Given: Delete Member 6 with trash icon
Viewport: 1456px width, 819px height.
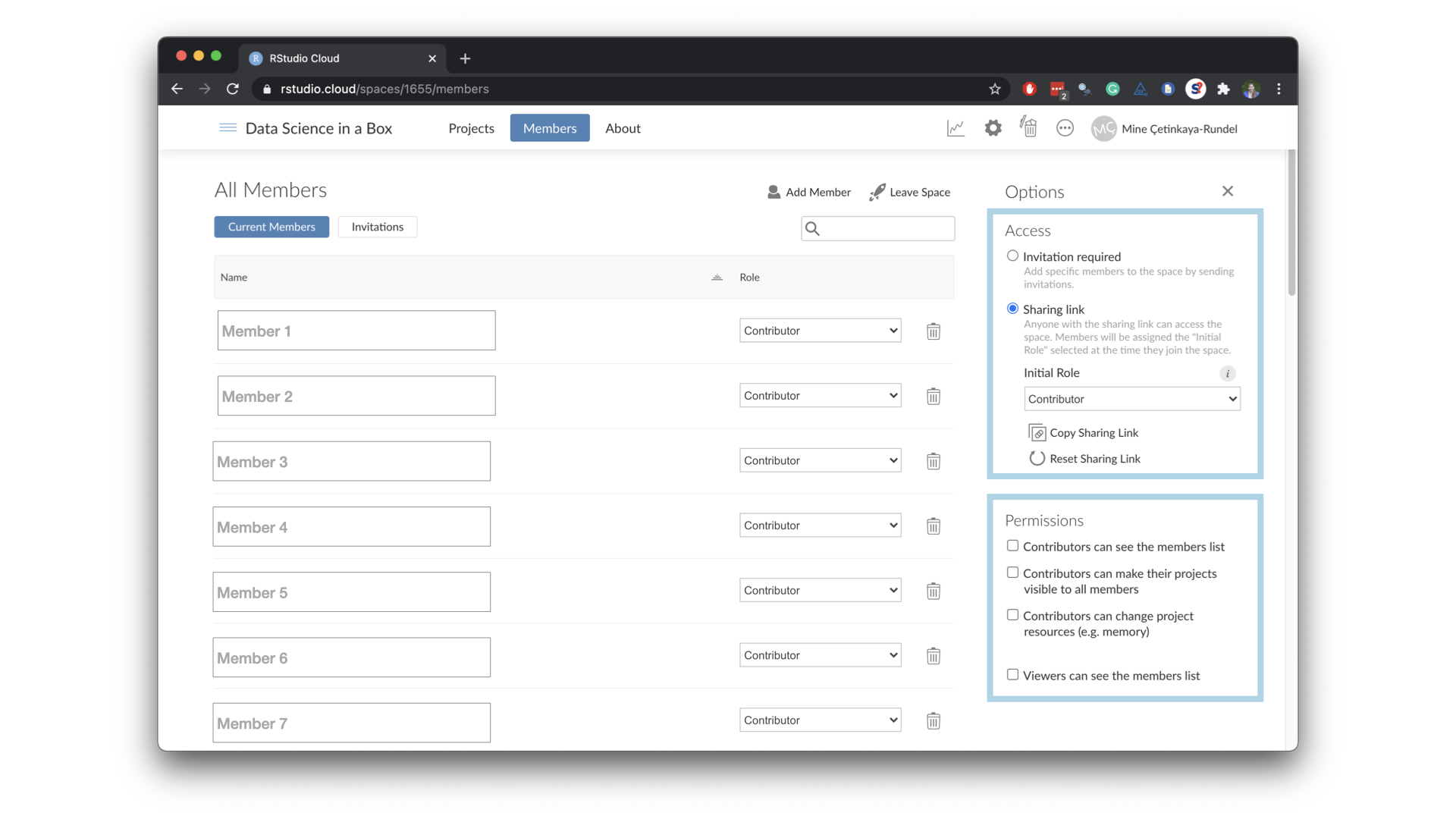Looking at the screenshot, I should point(934,656).
